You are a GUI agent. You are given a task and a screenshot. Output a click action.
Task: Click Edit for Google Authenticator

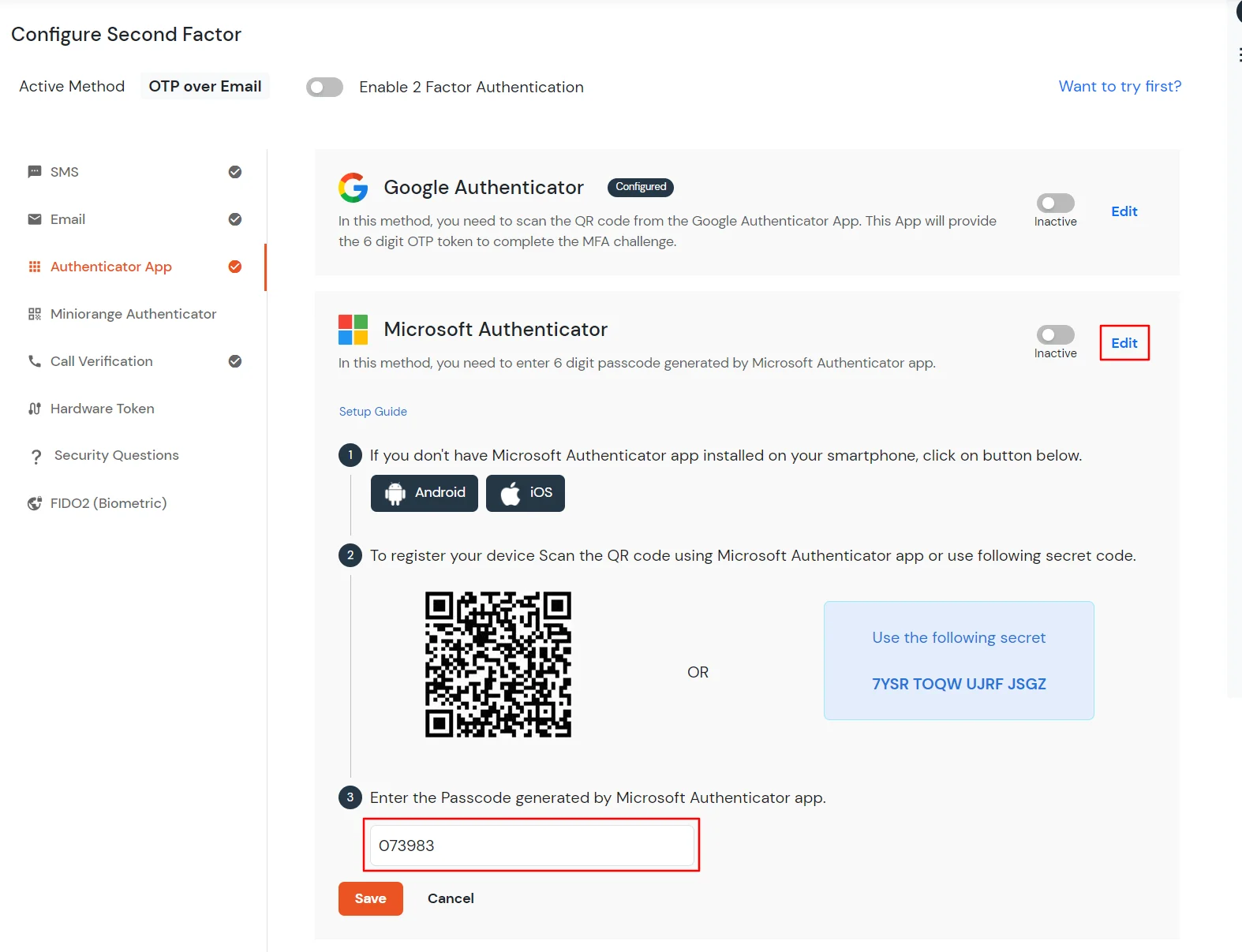[1124, 211]
